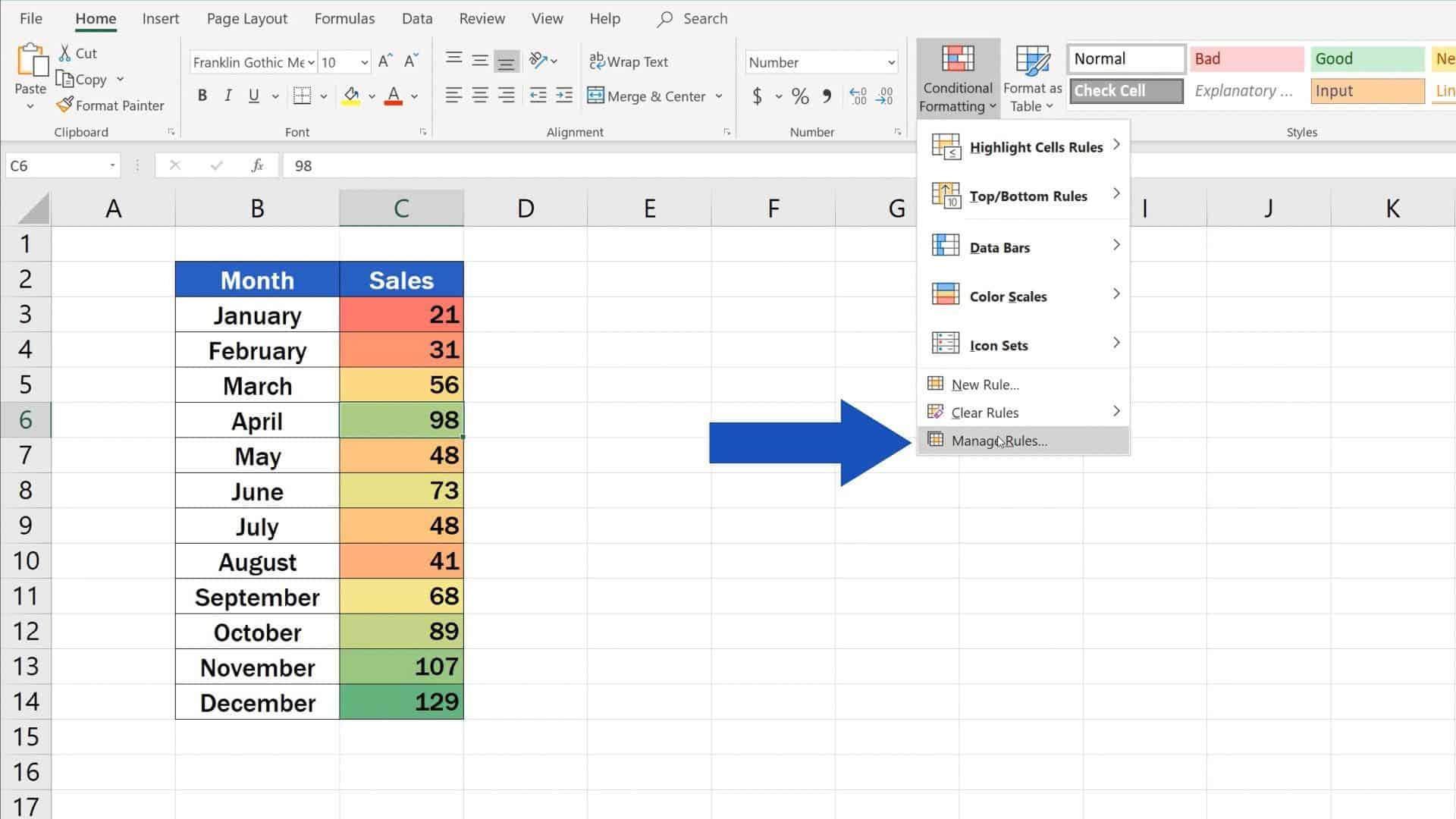
Task: Expand the Fill Color dropdown arrow
Action: (370, 96)
